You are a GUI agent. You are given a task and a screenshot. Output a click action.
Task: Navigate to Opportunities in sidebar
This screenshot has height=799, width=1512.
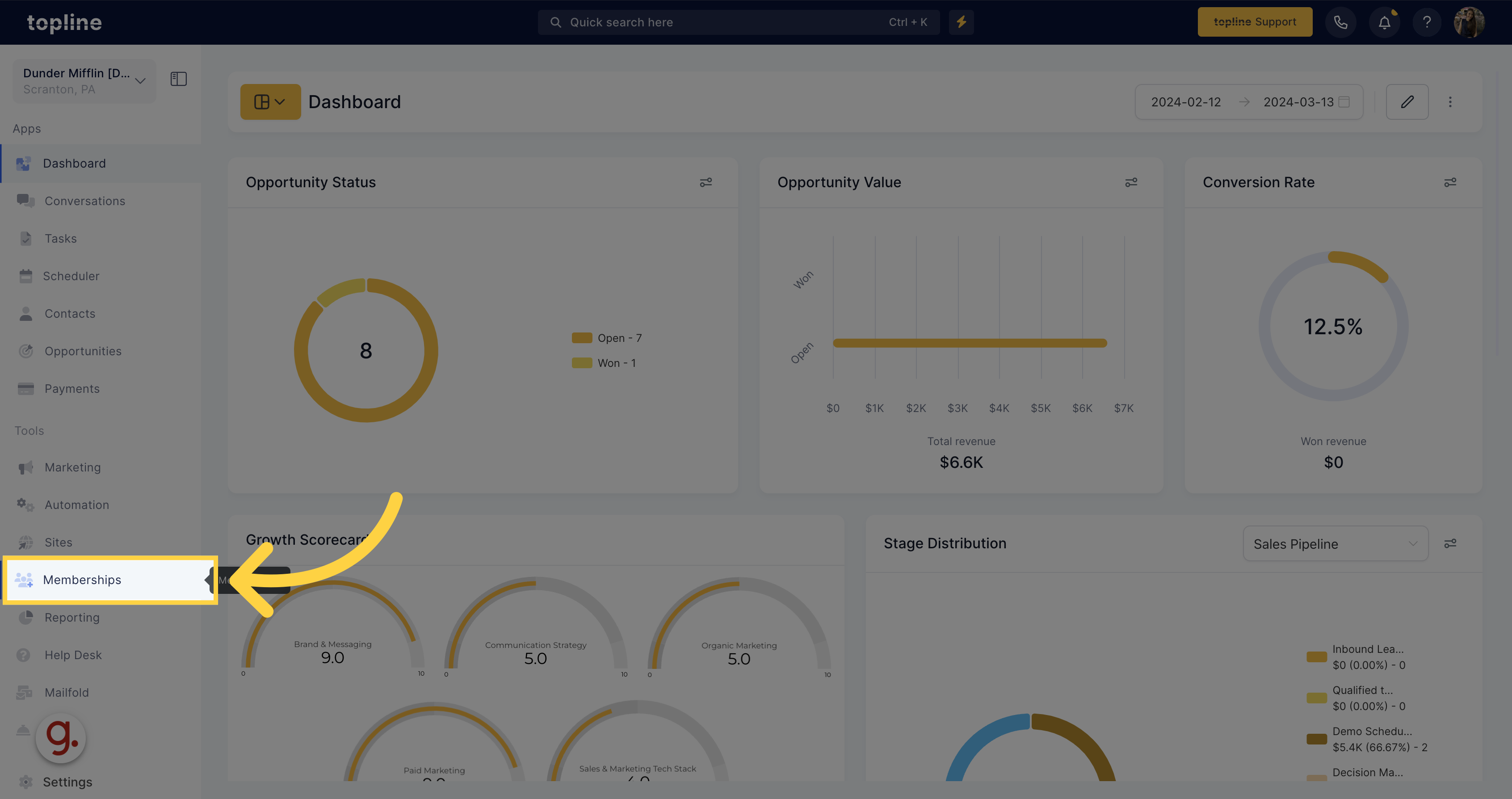(83, 350)
